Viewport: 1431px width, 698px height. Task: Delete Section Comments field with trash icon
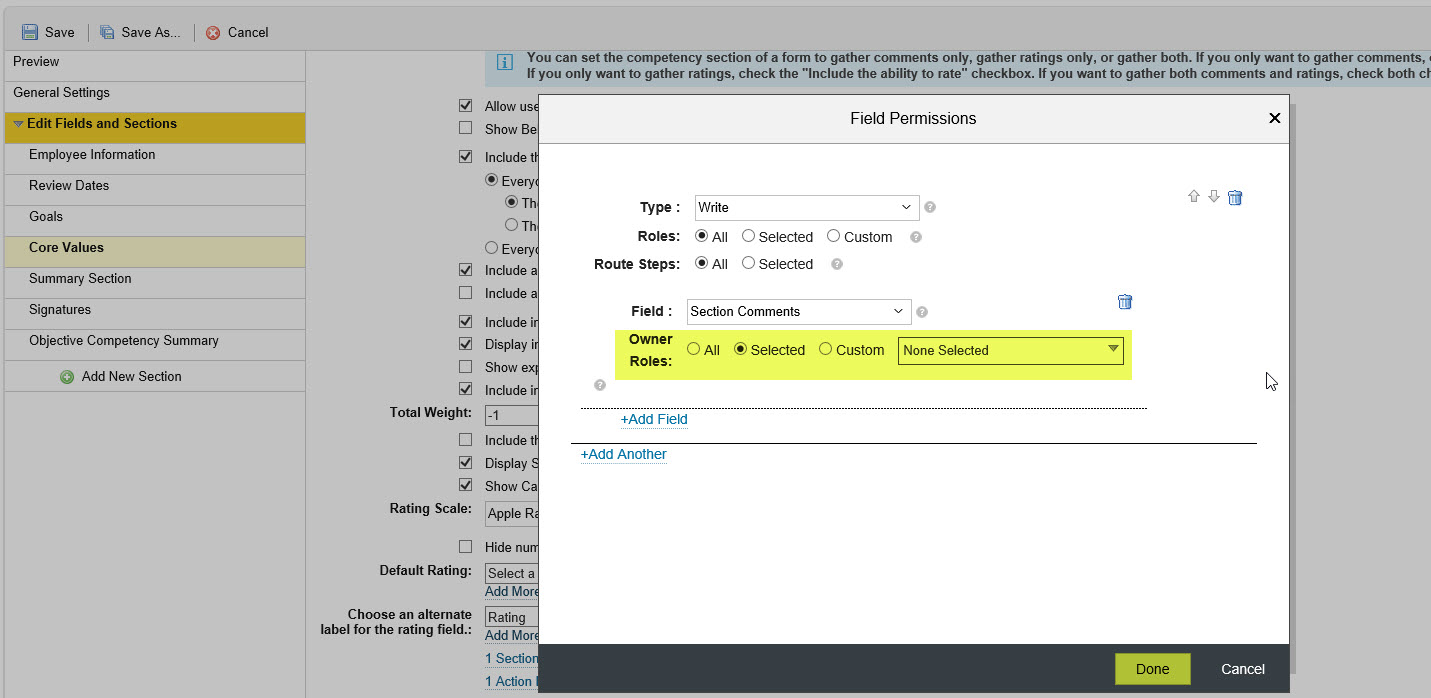pyautogui.click(x=1125, y=301)
